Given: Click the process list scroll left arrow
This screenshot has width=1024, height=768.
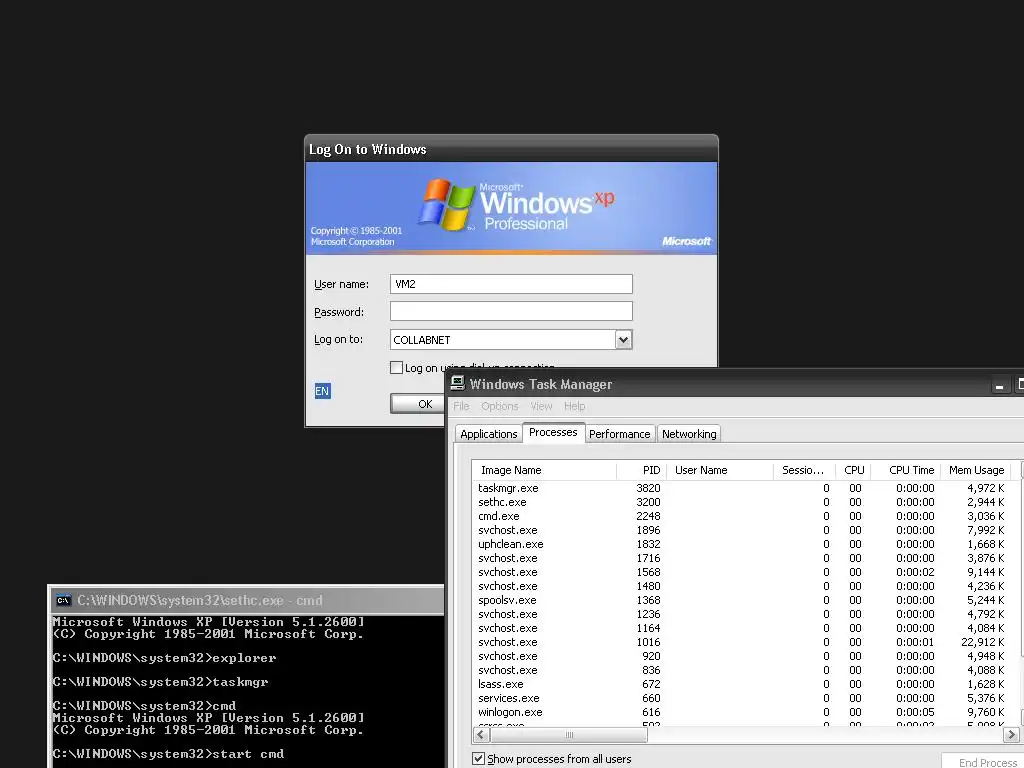Looking at the screenshot, I should (x=481, y=735).
